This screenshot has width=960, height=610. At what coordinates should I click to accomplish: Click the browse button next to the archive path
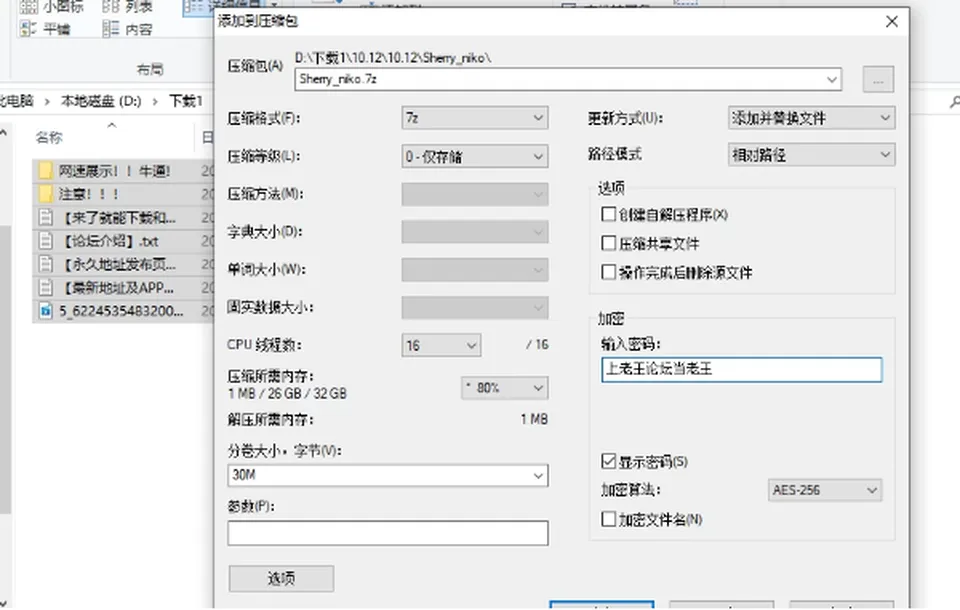click(878, 80)
